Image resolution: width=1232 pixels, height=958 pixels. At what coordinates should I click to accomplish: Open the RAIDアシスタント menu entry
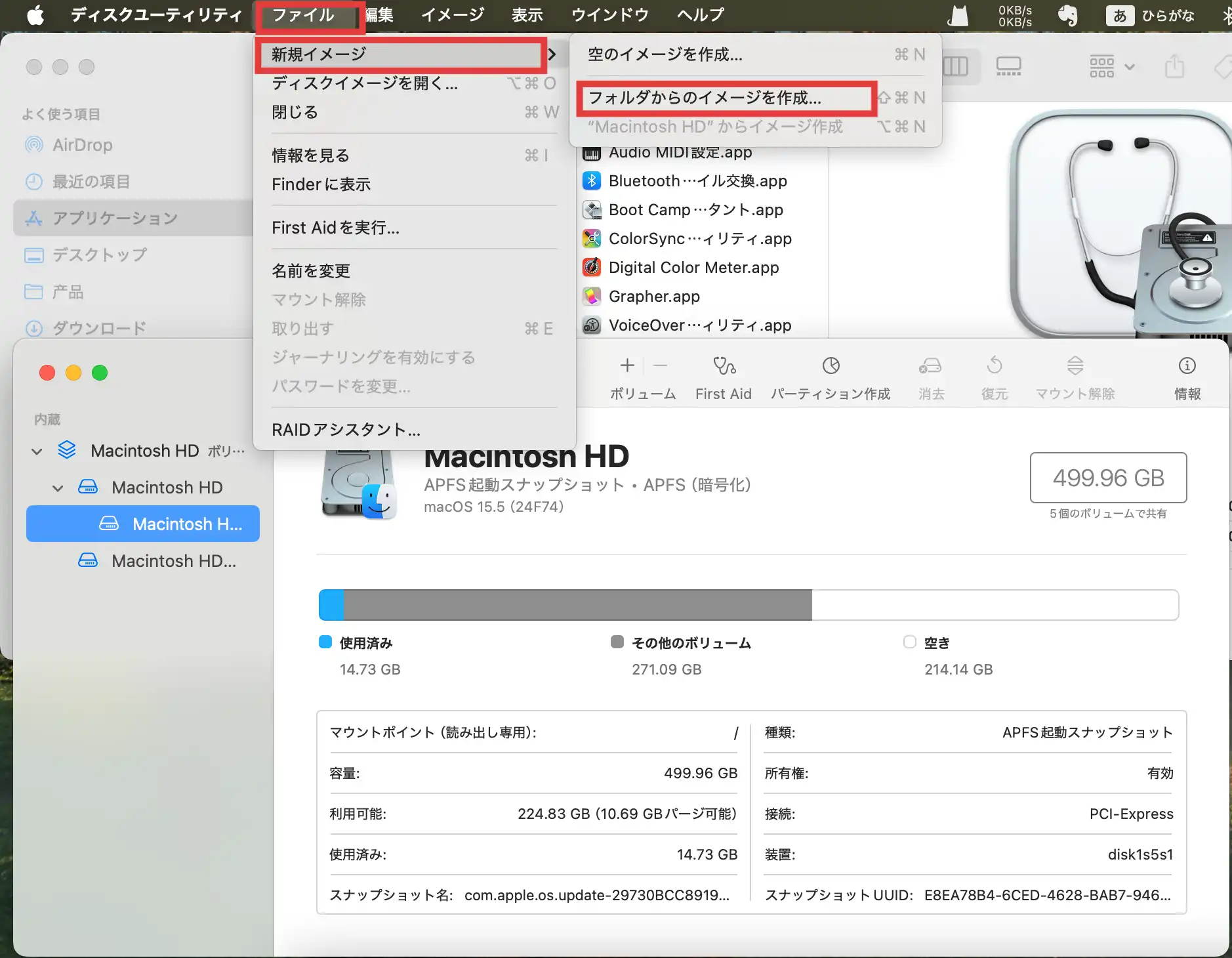[x=346, y=430]
